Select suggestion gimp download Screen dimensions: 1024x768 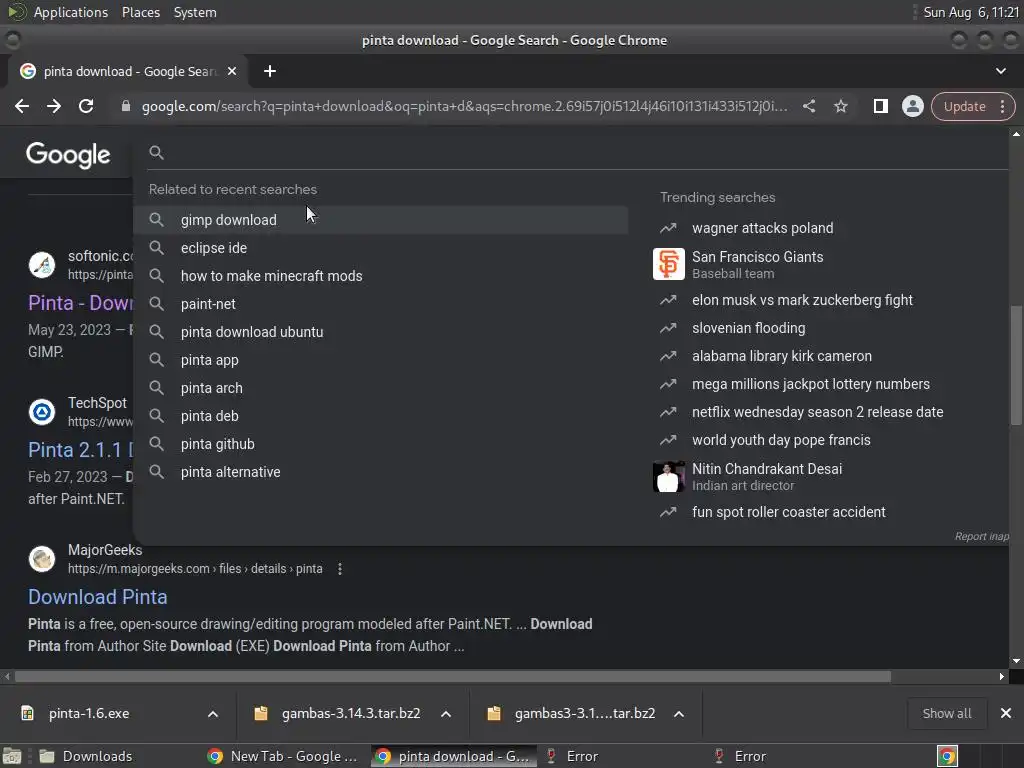381,220
